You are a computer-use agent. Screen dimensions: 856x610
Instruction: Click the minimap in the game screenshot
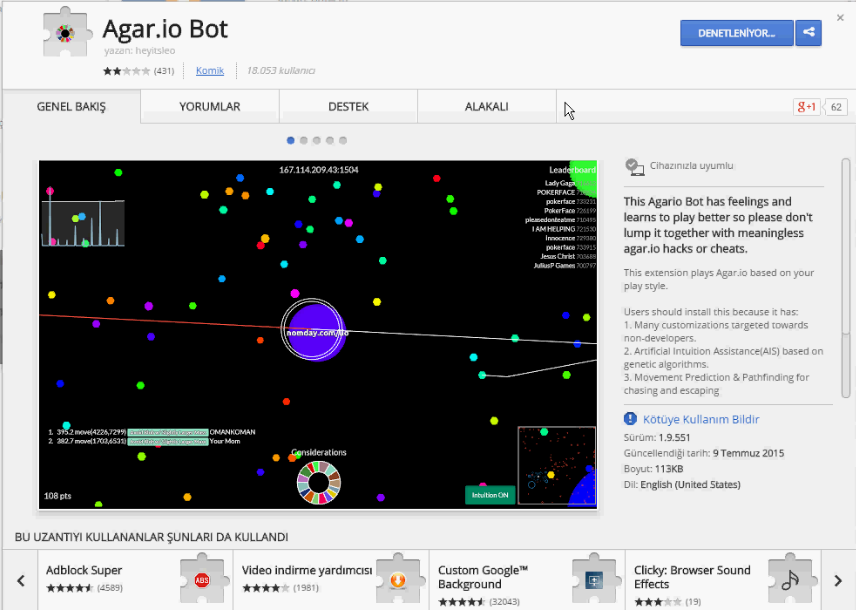click(557, 465)
